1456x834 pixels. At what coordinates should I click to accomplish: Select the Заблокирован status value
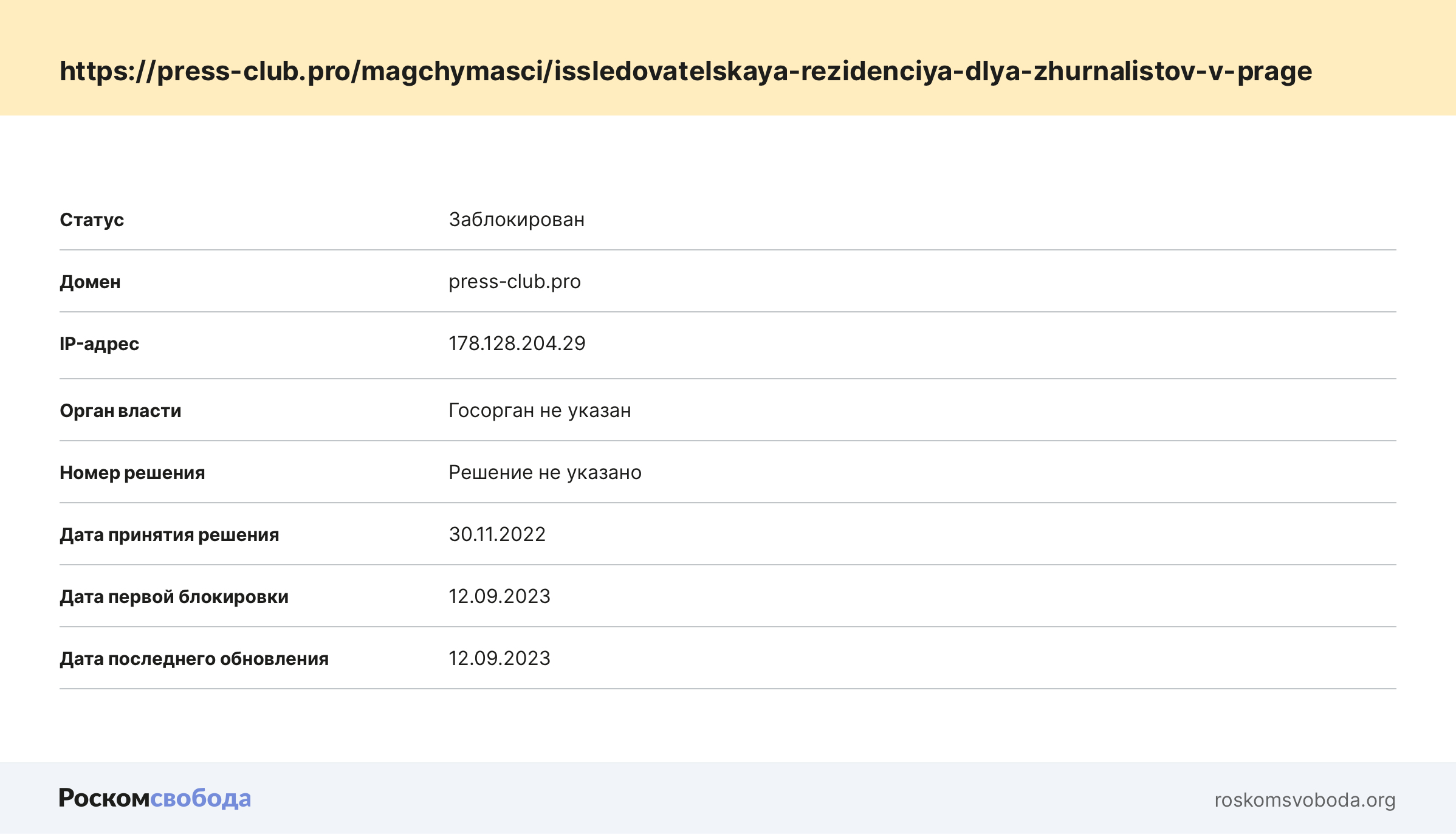click(x=517, y=219)
